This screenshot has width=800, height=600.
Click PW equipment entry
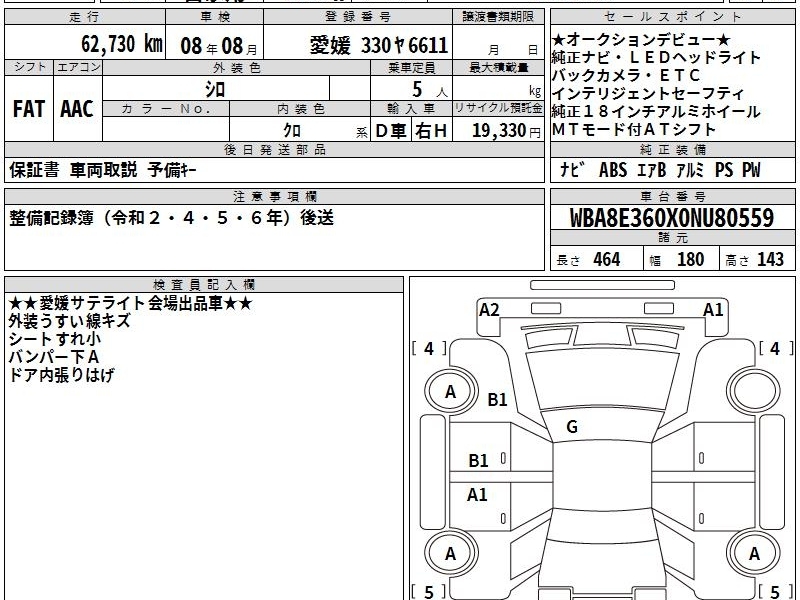751,170
